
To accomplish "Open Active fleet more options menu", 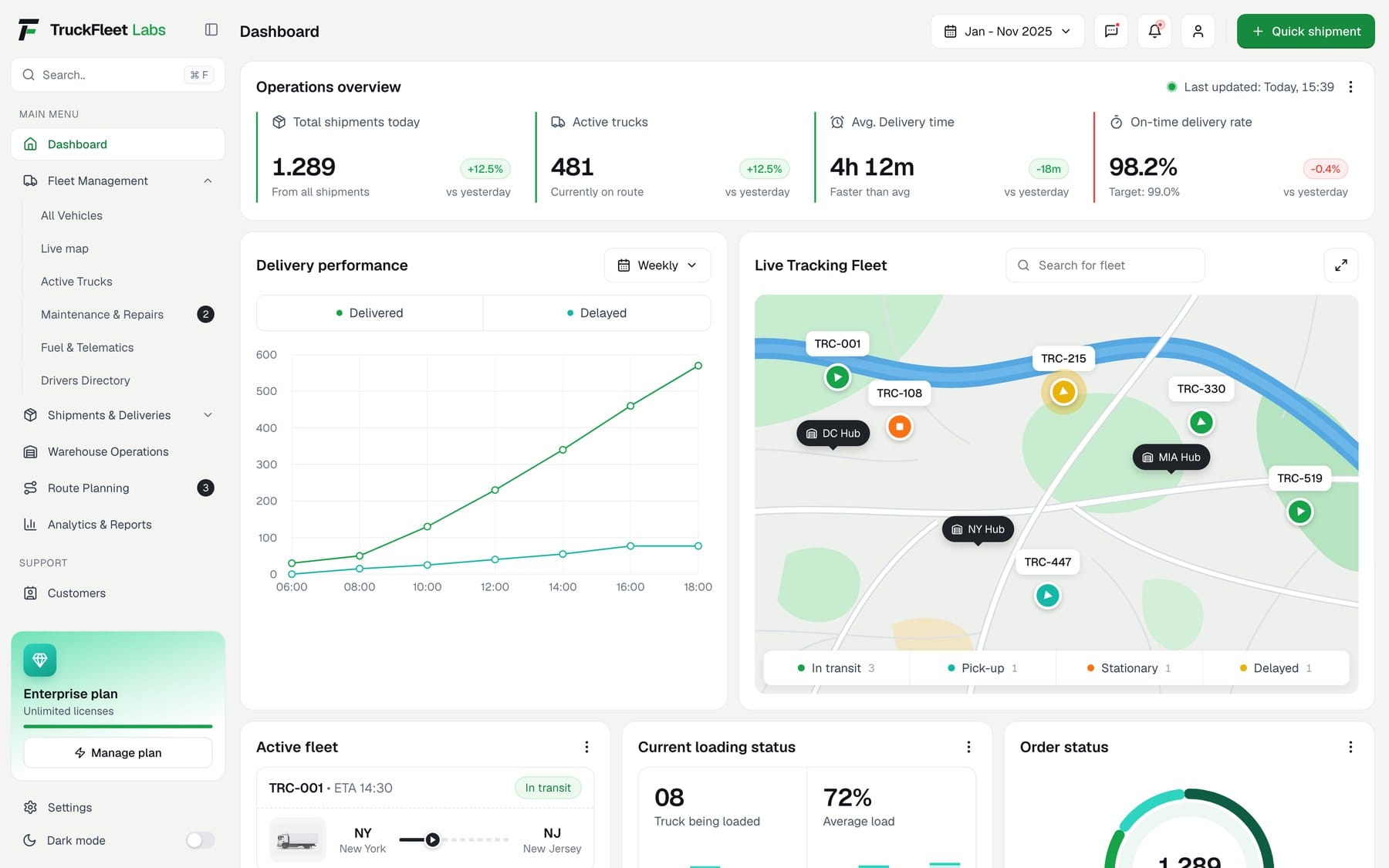I will (x=586, y=747).
